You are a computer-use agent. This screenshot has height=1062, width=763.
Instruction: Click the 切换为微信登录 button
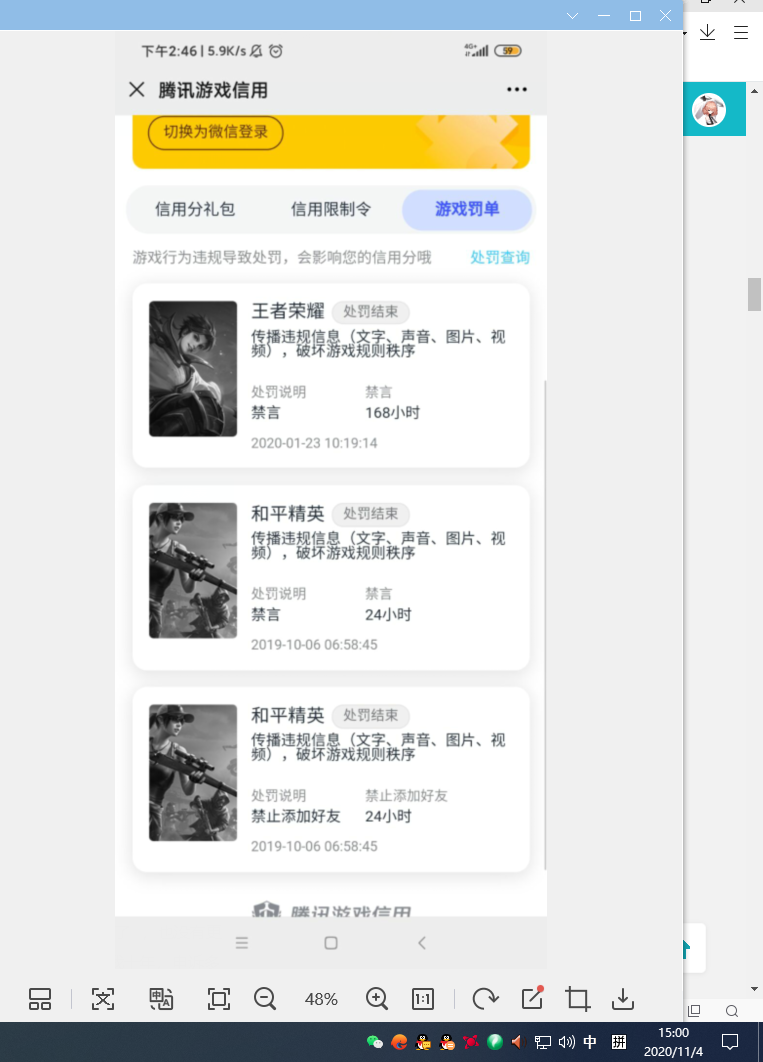point(215,131)
